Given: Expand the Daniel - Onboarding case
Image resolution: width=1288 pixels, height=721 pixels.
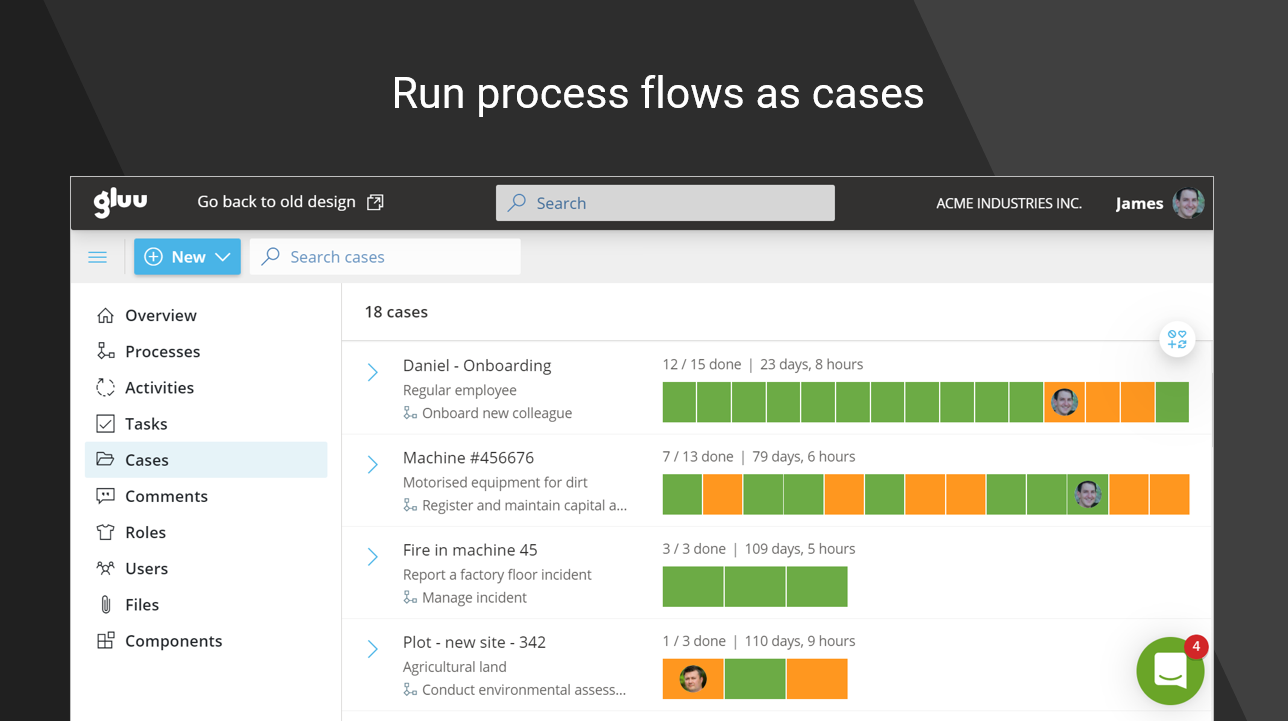Looking at the screenshot, I should point(372,373).
